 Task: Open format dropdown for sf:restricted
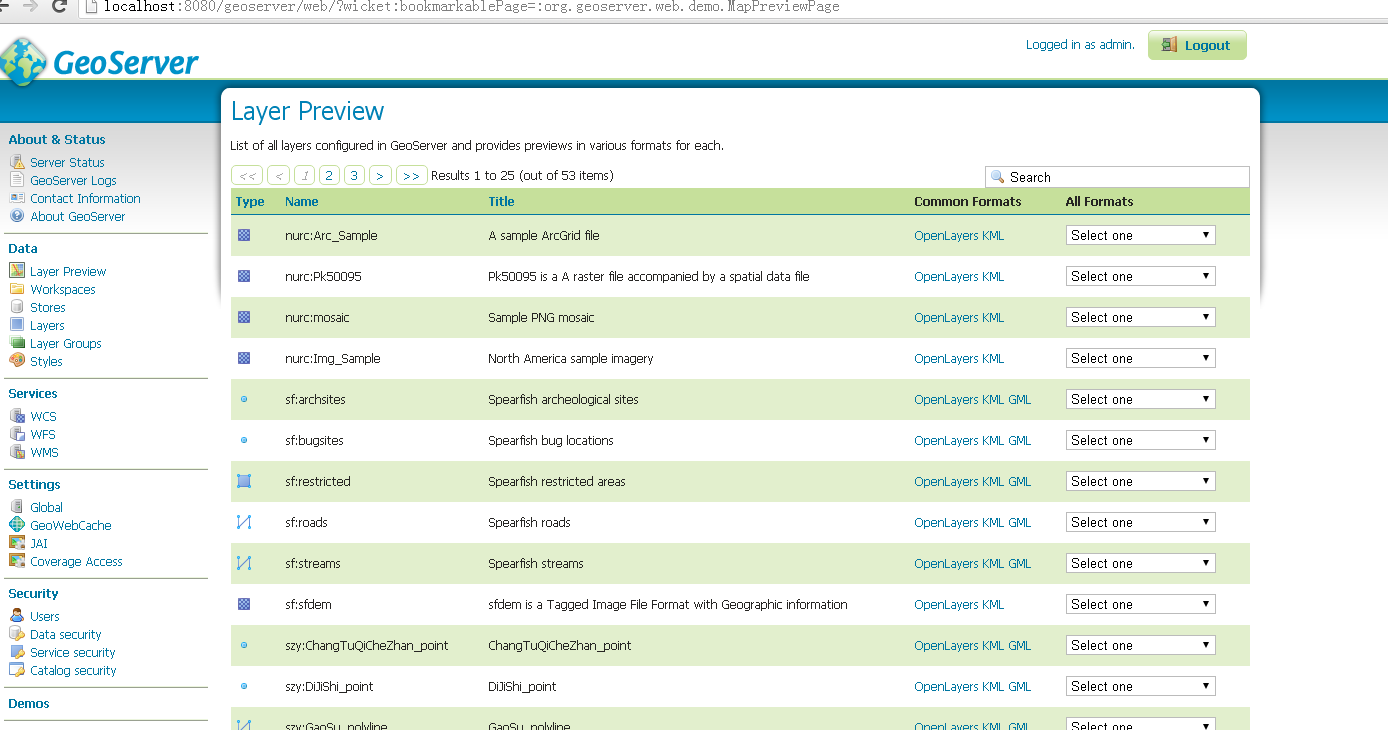pyautogui.click(x=1140, y=481)
